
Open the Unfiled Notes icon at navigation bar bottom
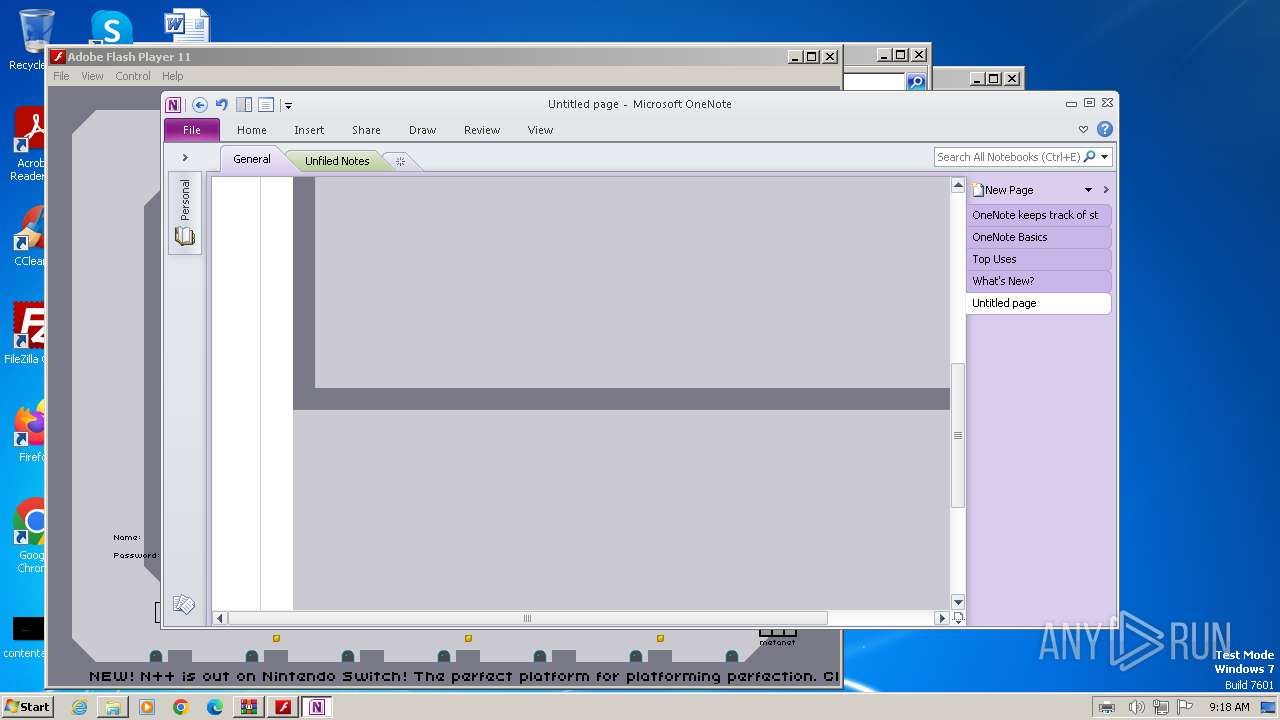click(184, 604)
